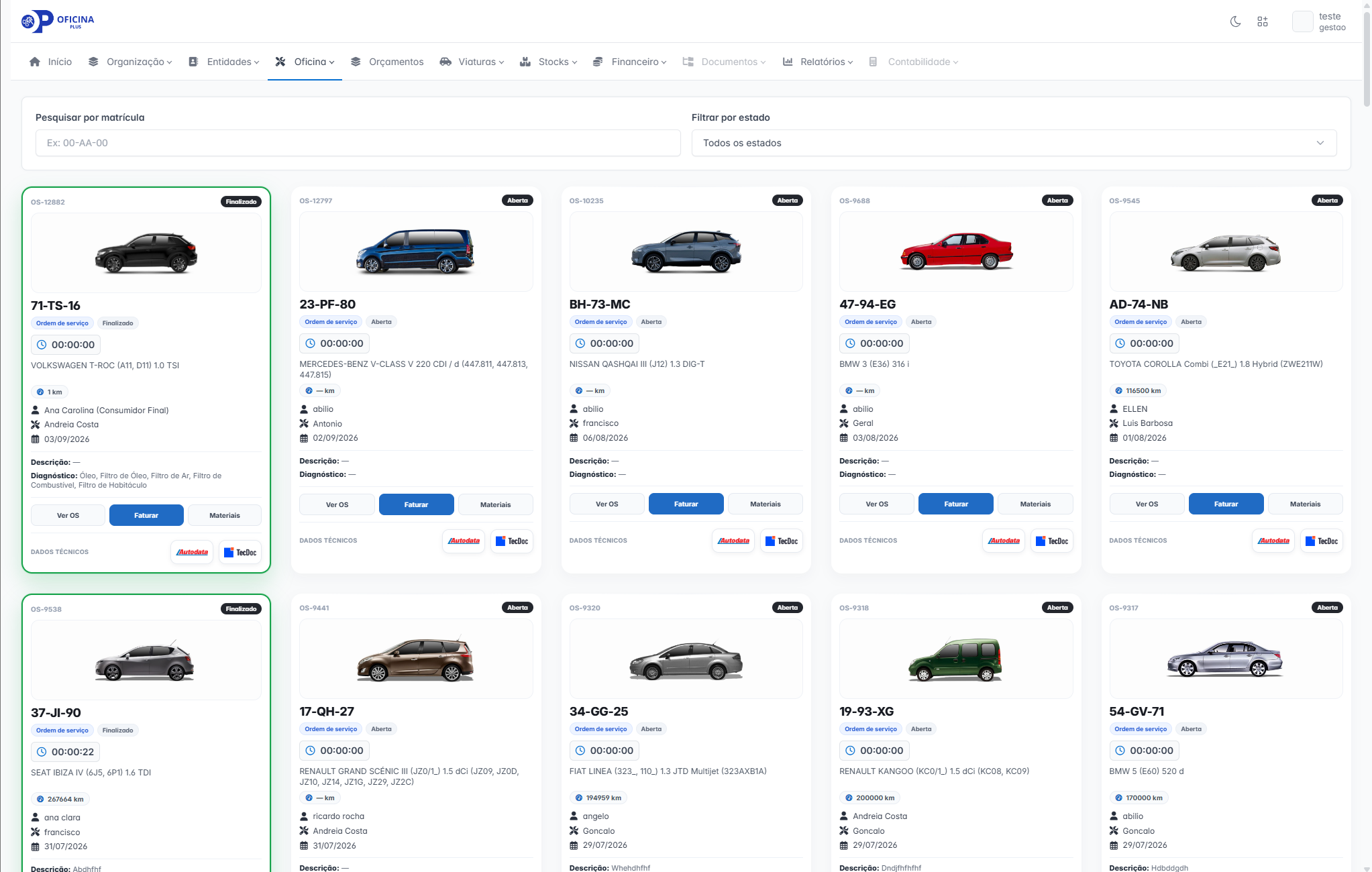The width and height of the screenshot is (1372, 872).
Task: Click the calendar icon beside 03/09/2026
Action: coord(36,439)
